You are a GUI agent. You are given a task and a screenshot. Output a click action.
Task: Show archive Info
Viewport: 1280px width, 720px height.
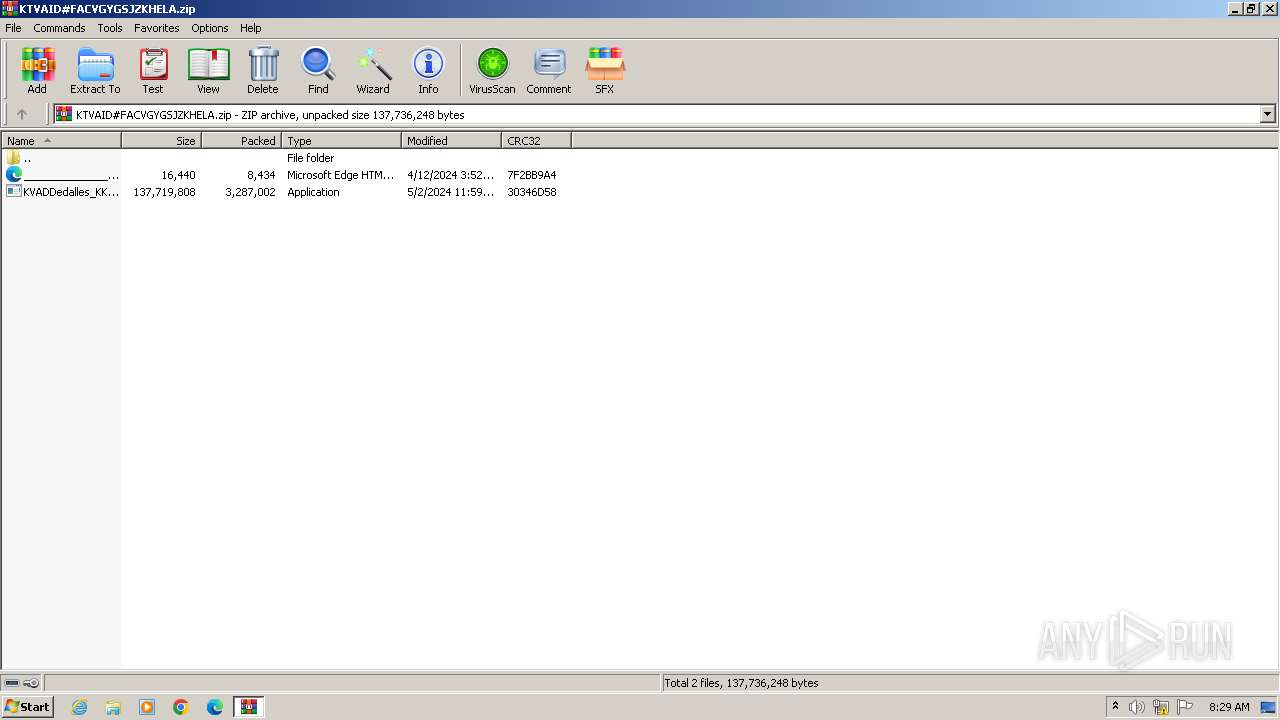tap(428, 70)
